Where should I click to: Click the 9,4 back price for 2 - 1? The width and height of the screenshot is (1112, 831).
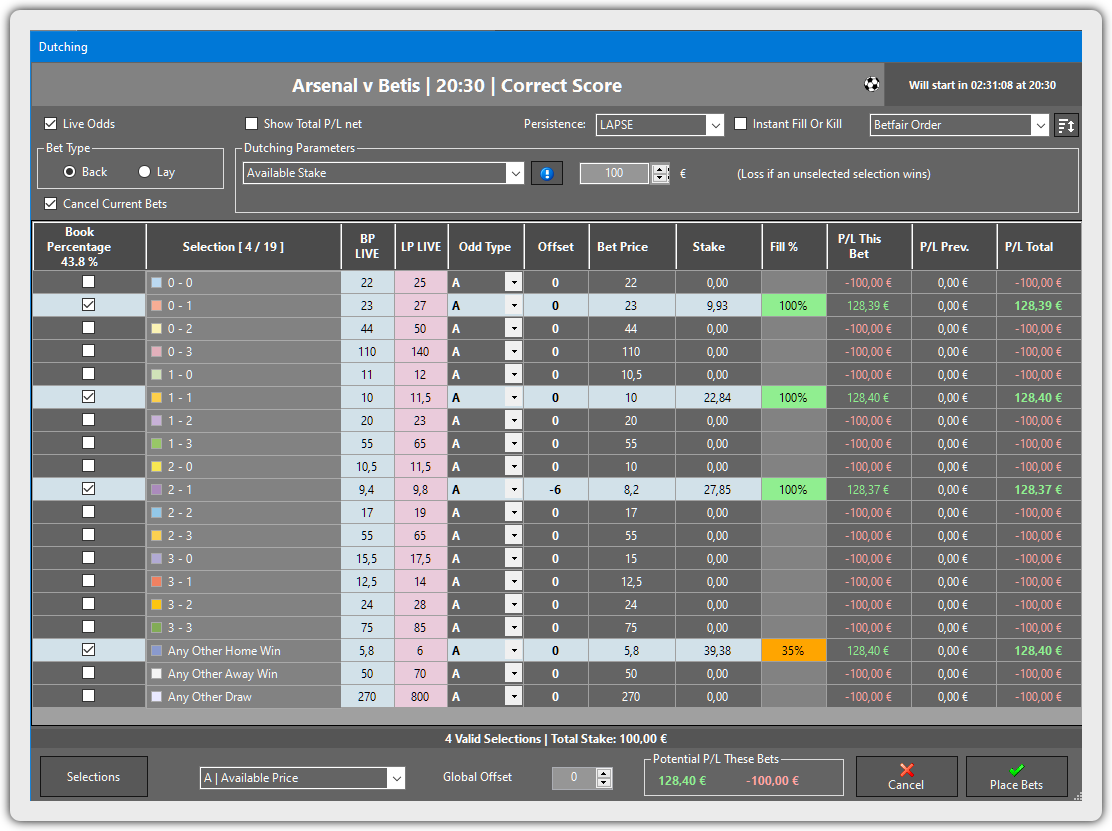[x=367, y=489]
